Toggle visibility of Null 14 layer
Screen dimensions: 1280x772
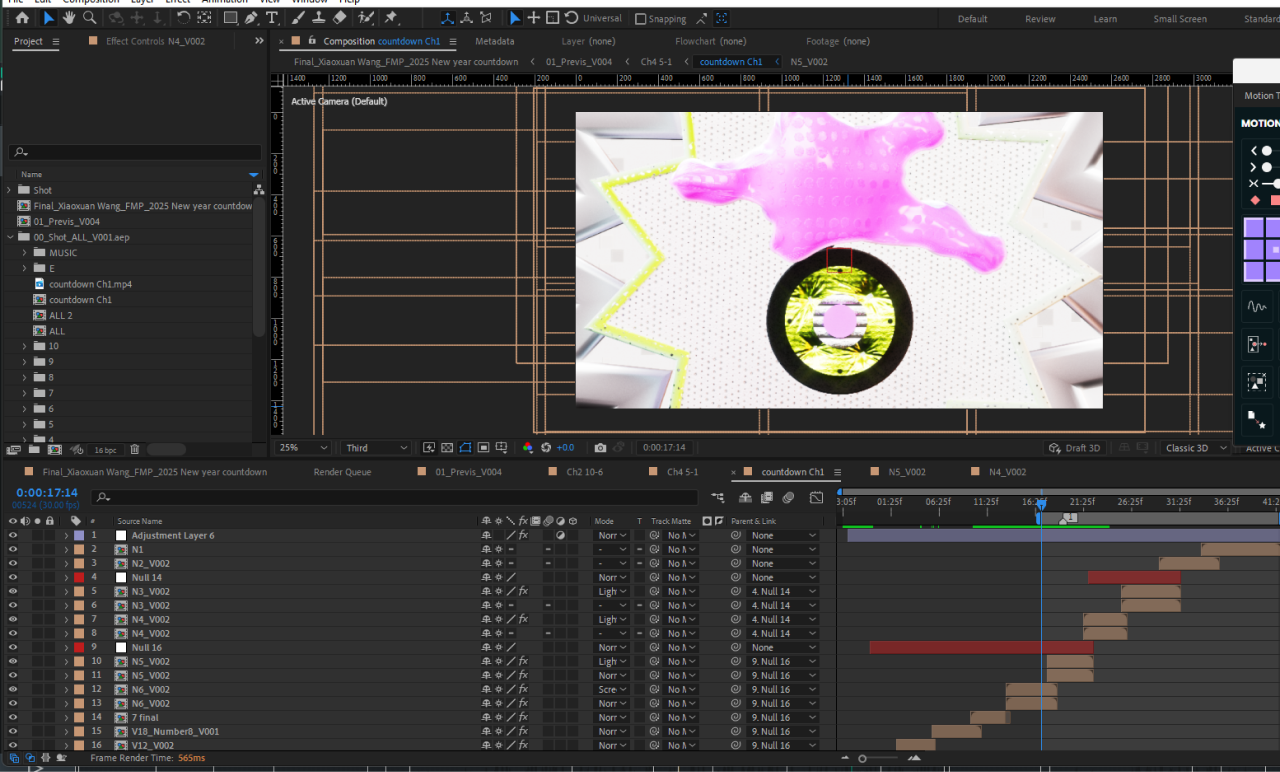pos(13,578)
